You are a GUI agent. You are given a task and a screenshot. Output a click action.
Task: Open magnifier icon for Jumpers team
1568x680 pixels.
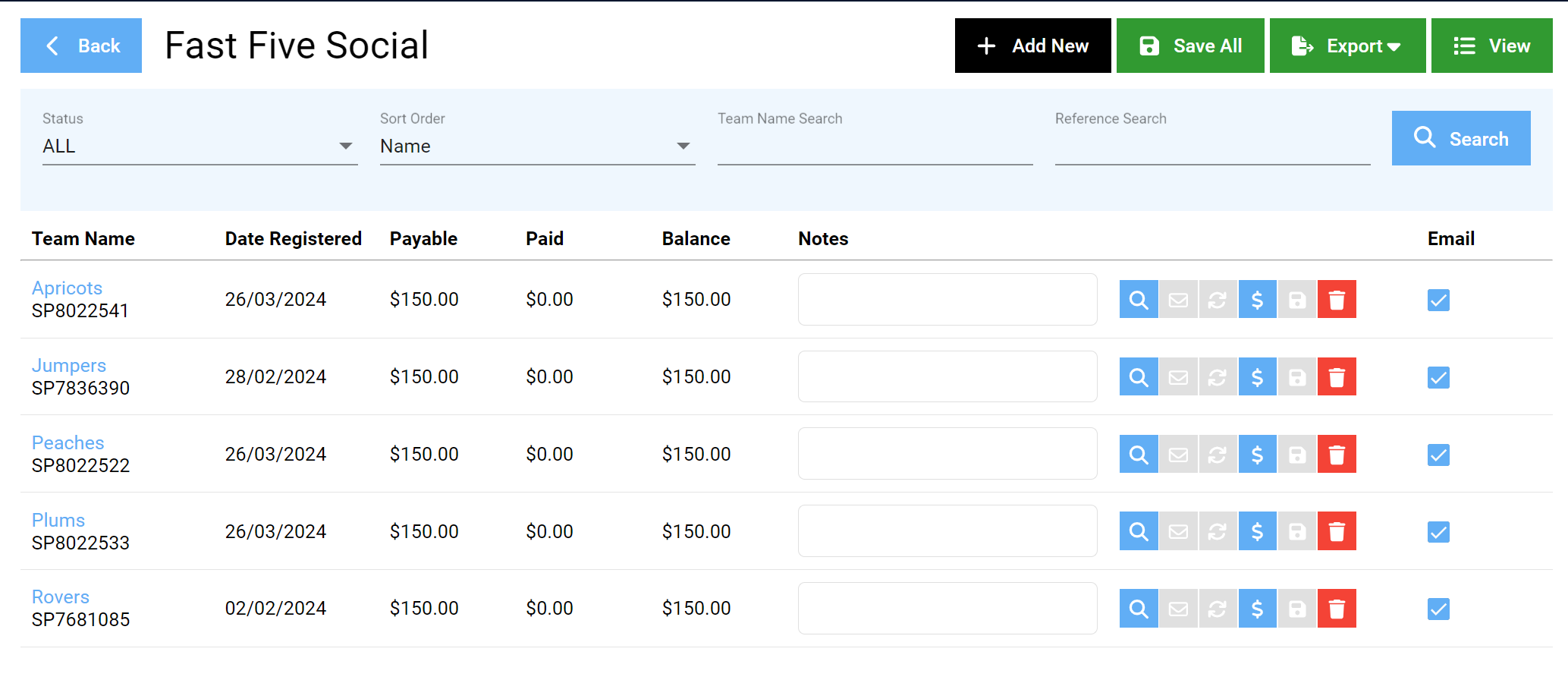(x=1139, y=377)
